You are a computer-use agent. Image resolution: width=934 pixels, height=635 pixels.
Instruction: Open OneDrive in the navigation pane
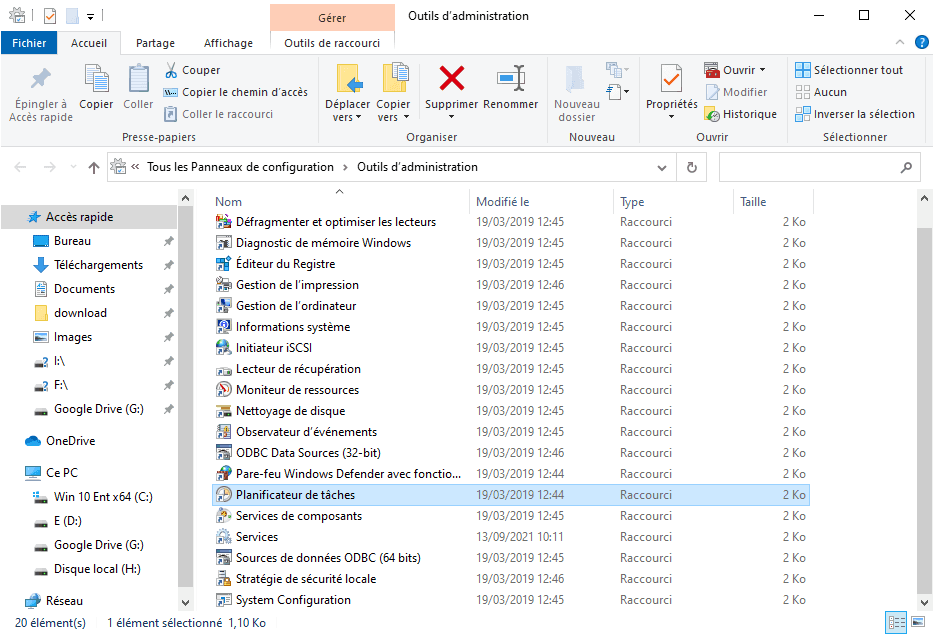click(x=70, y=441)
